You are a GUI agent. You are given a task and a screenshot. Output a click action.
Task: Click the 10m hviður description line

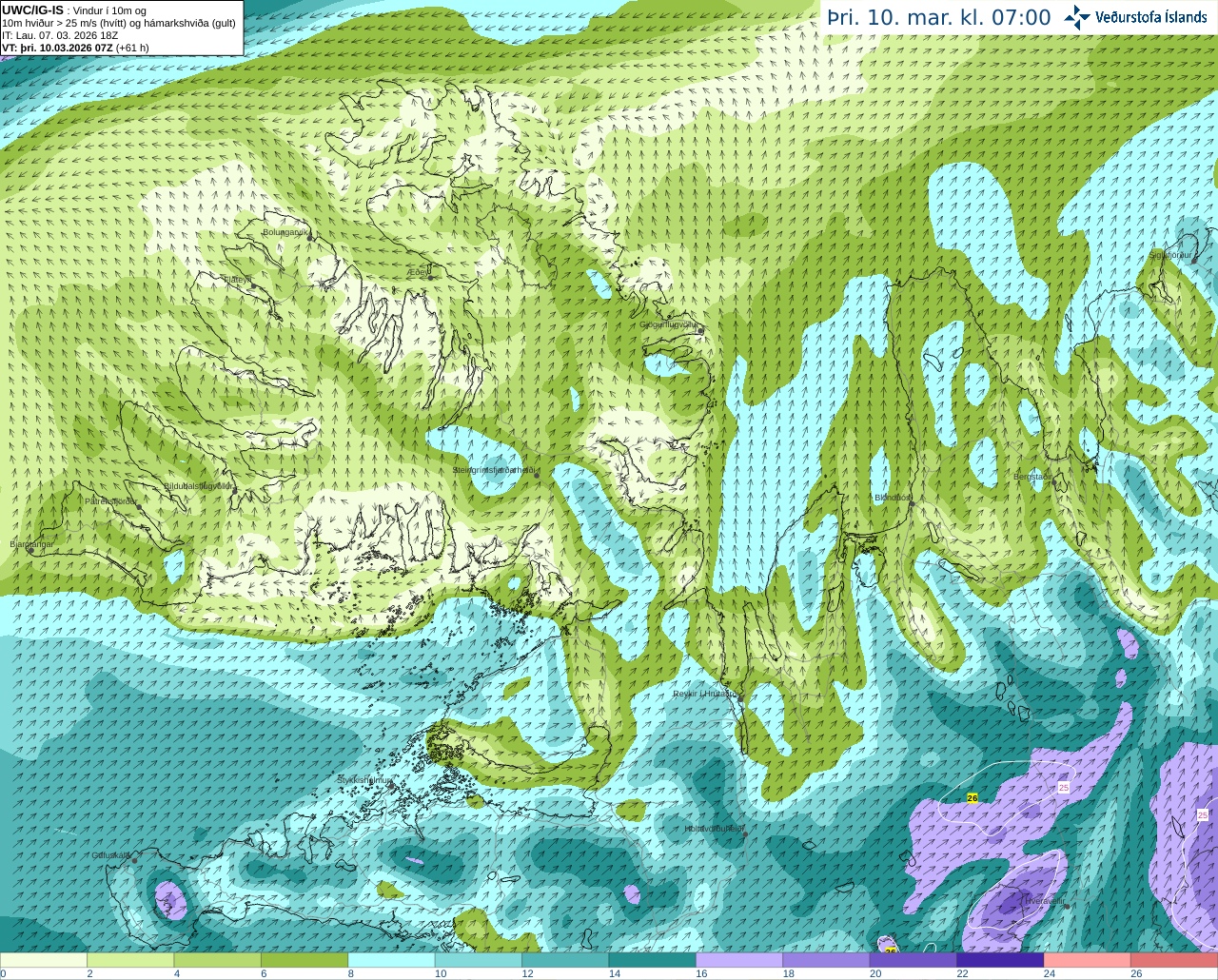click(x=119, y=23)
